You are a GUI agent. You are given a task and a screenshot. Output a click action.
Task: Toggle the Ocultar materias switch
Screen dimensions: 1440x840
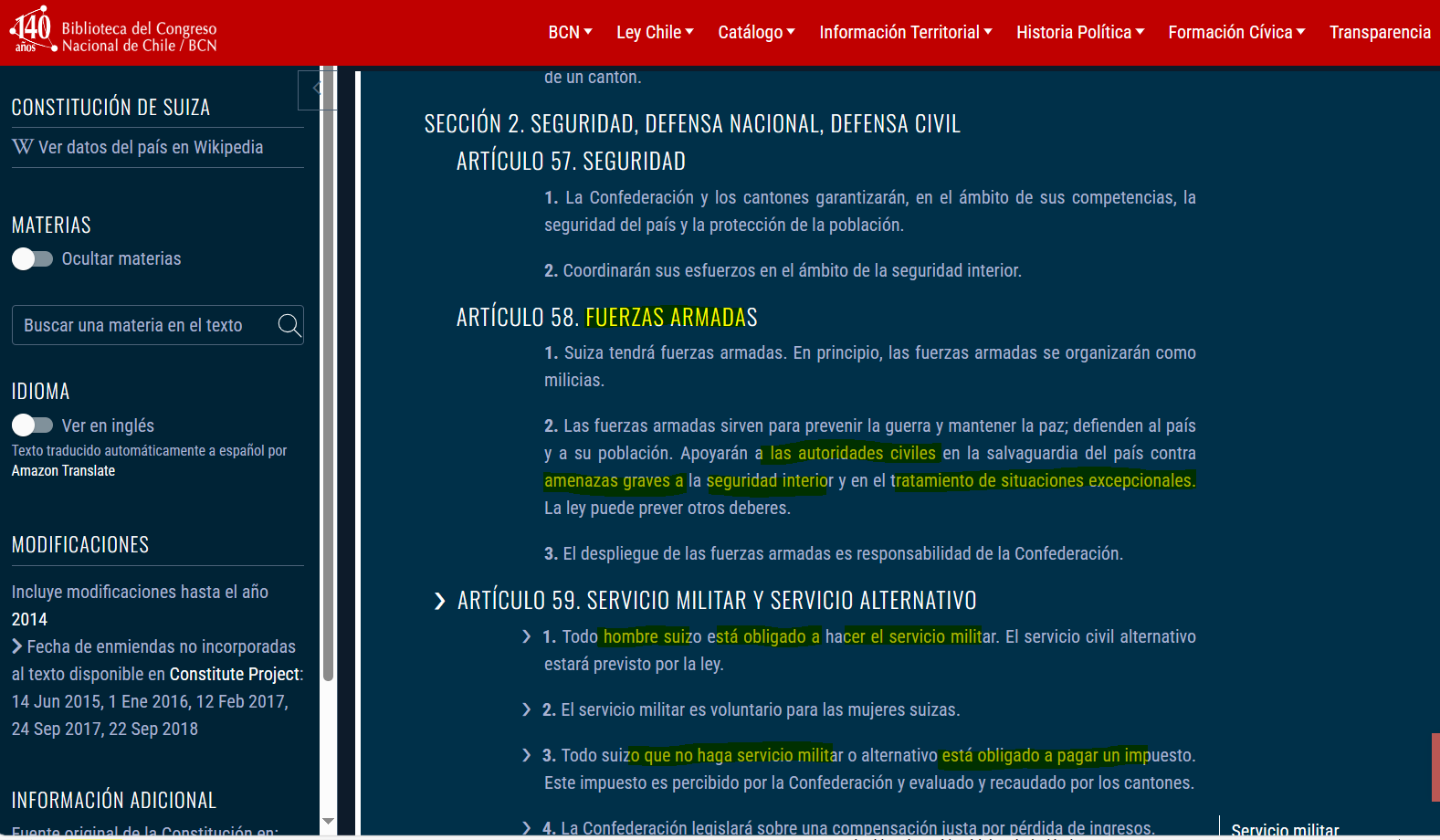coord(32,259)
